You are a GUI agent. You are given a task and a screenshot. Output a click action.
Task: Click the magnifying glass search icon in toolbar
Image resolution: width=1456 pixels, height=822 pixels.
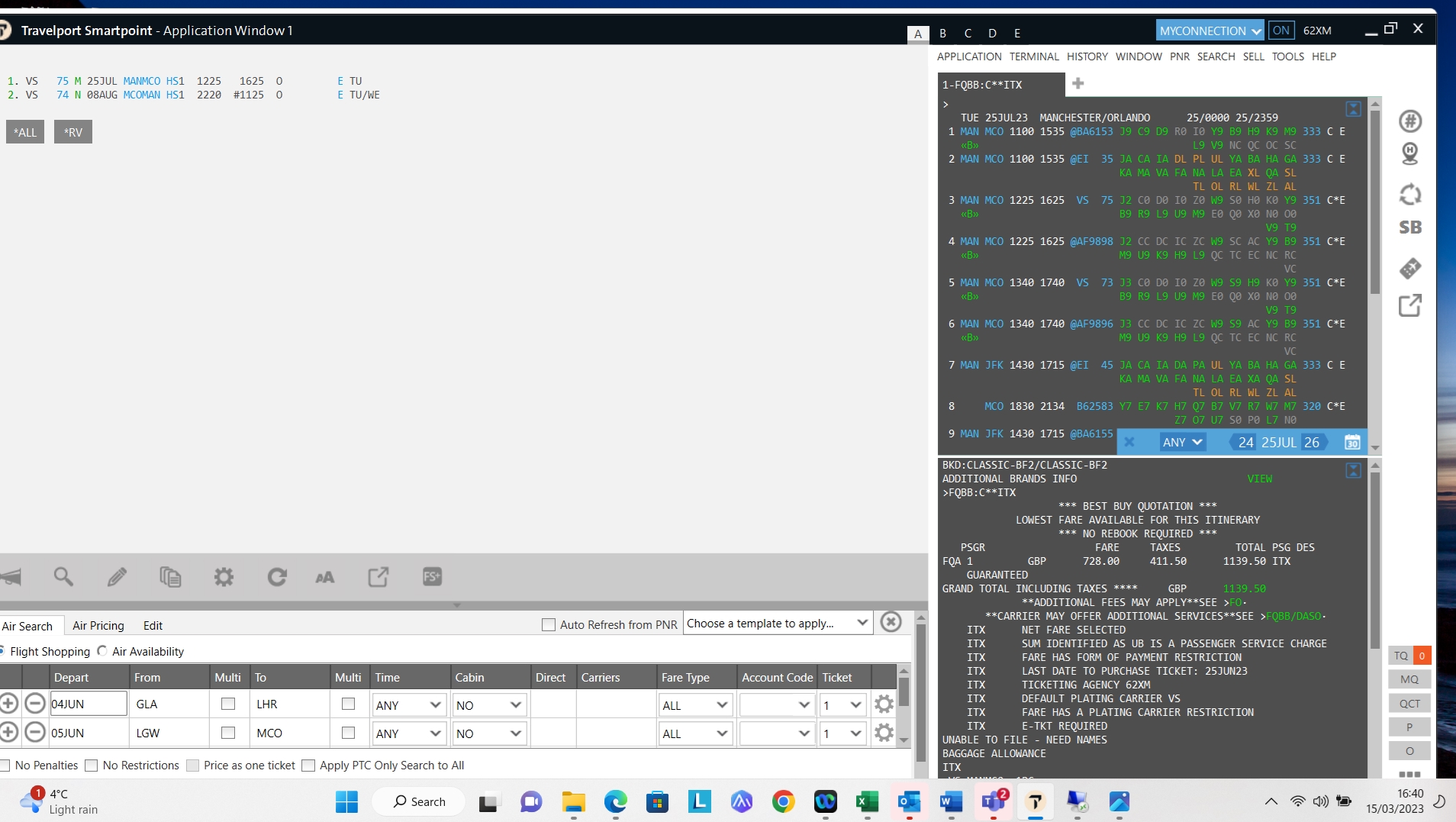coord(63,577)
